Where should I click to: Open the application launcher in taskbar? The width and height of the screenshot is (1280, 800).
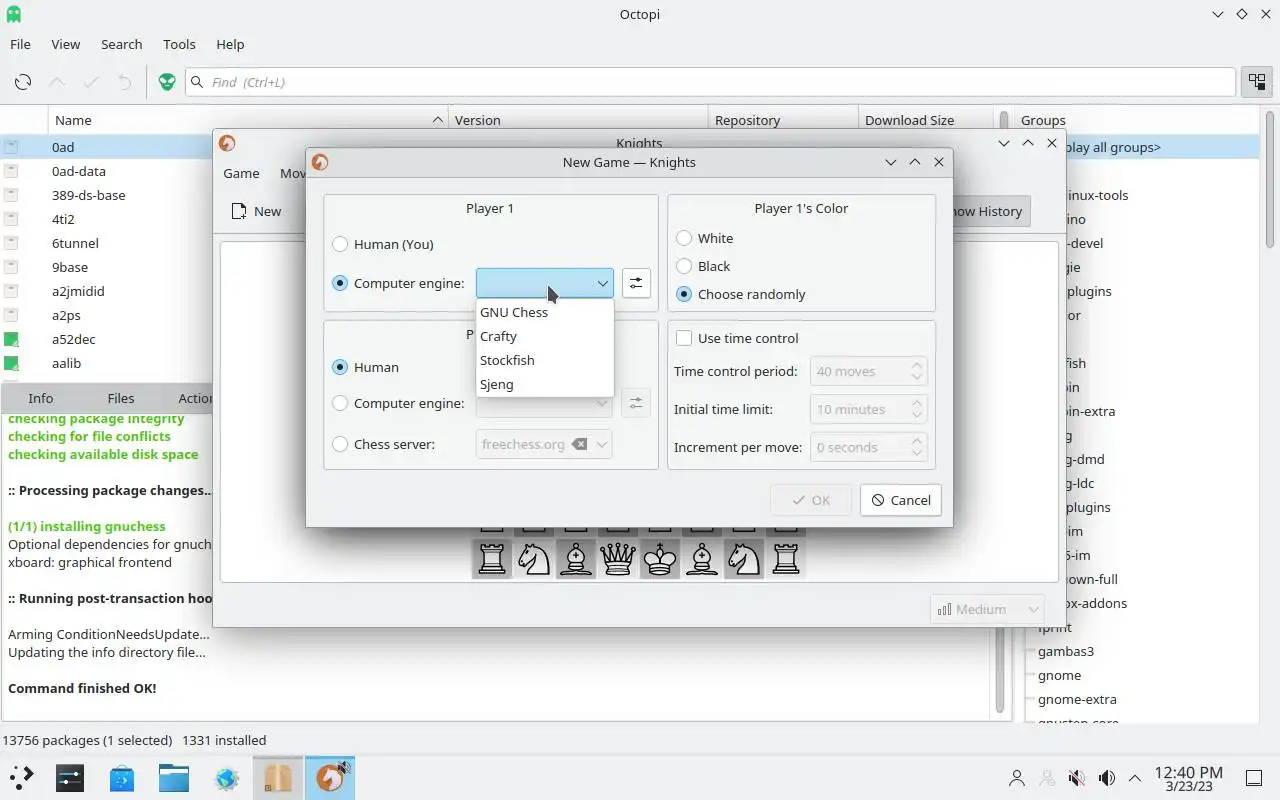[x=21, y=778]
